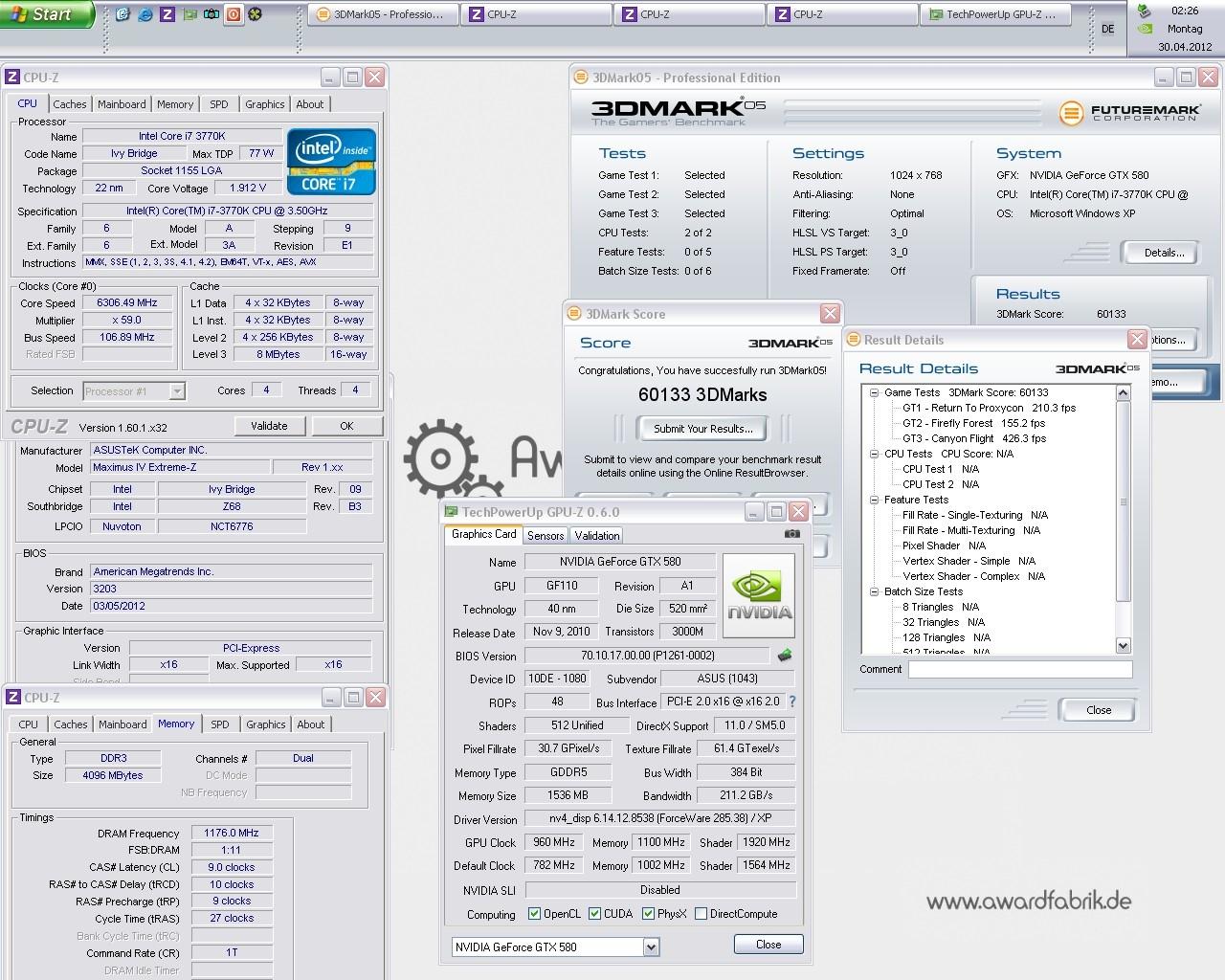
Task: Click the round fan-like quick launch icon
Action: pyautogui.click(x=256, y=14)
